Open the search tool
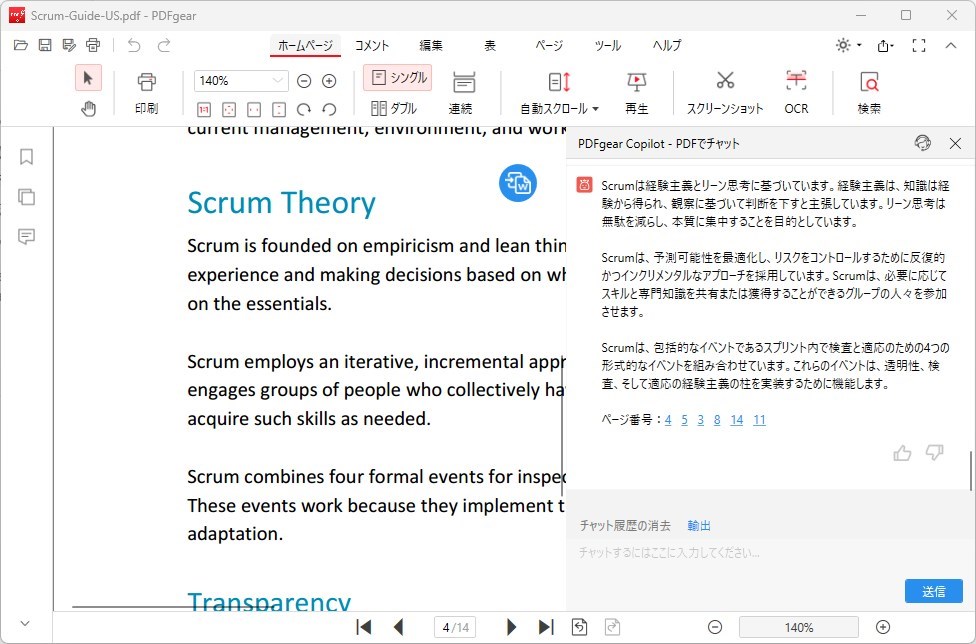 pos(870,90)
